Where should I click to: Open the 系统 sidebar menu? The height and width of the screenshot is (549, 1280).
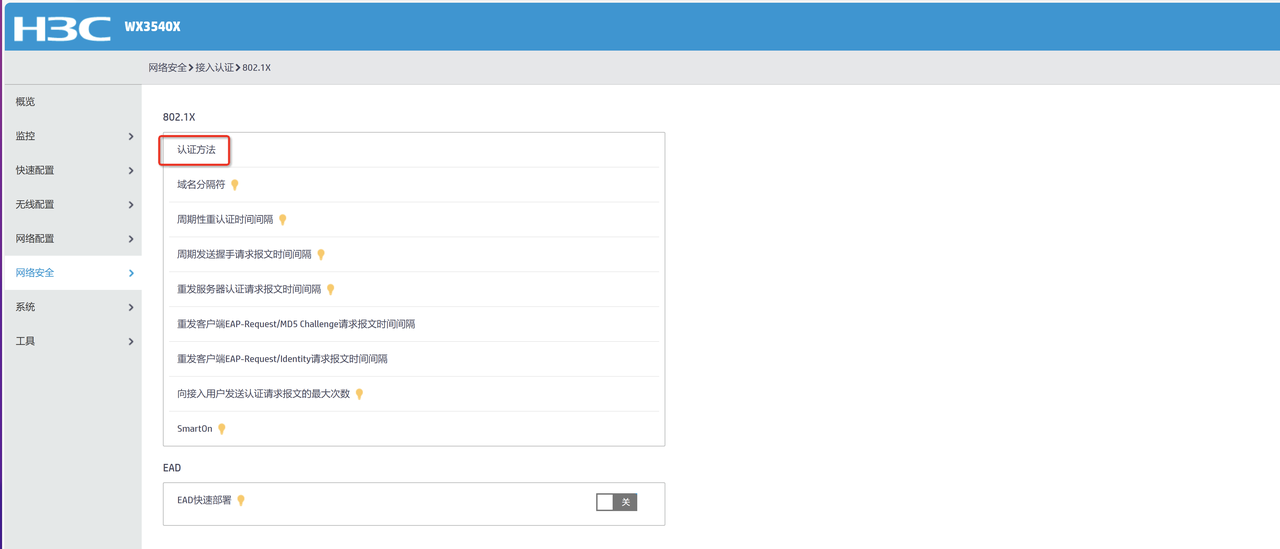coord(73,307)
